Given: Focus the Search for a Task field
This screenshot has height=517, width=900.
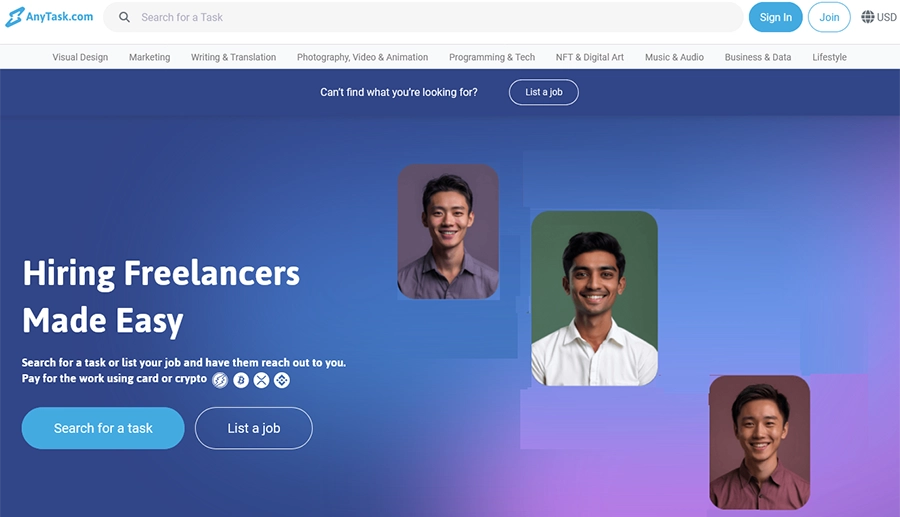Looking at the screenshot, I should click(423, 17).
